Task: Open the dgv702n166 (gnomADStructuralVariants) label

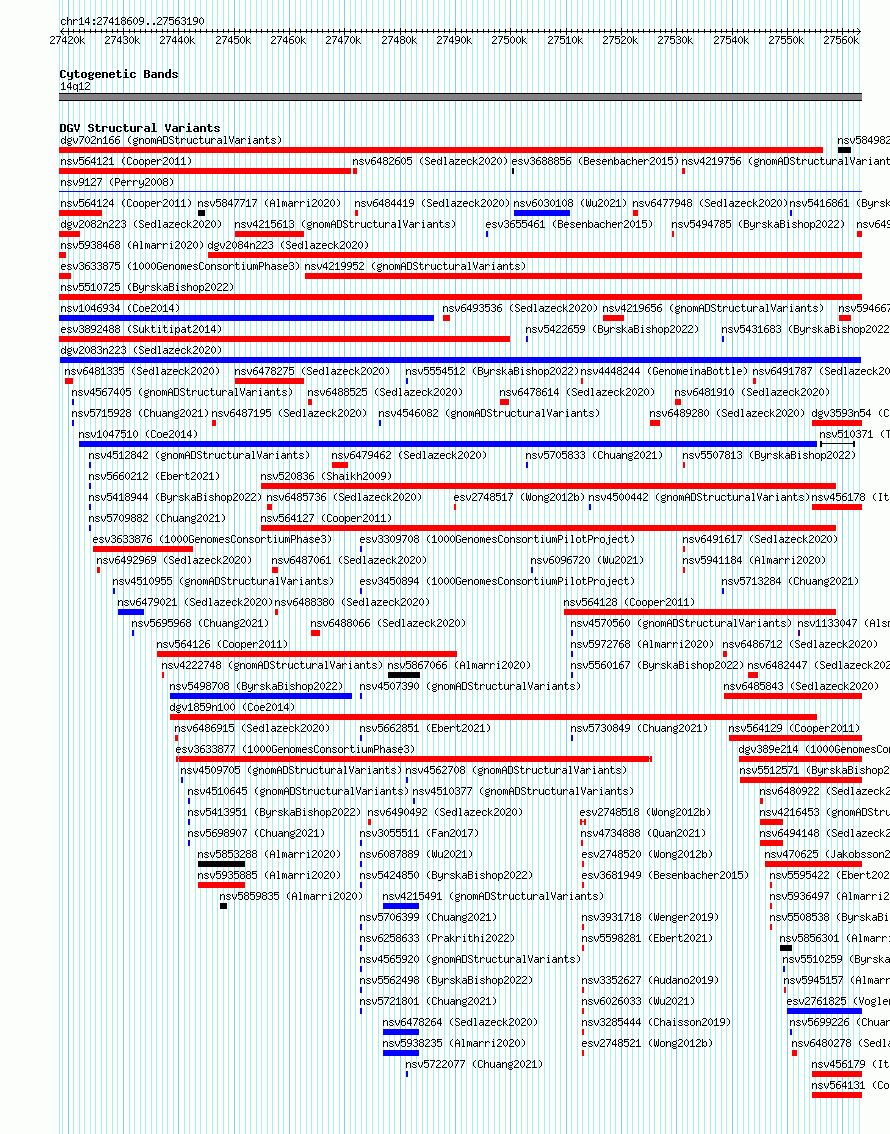Action: pyautogui.click(x=171, y=140)
